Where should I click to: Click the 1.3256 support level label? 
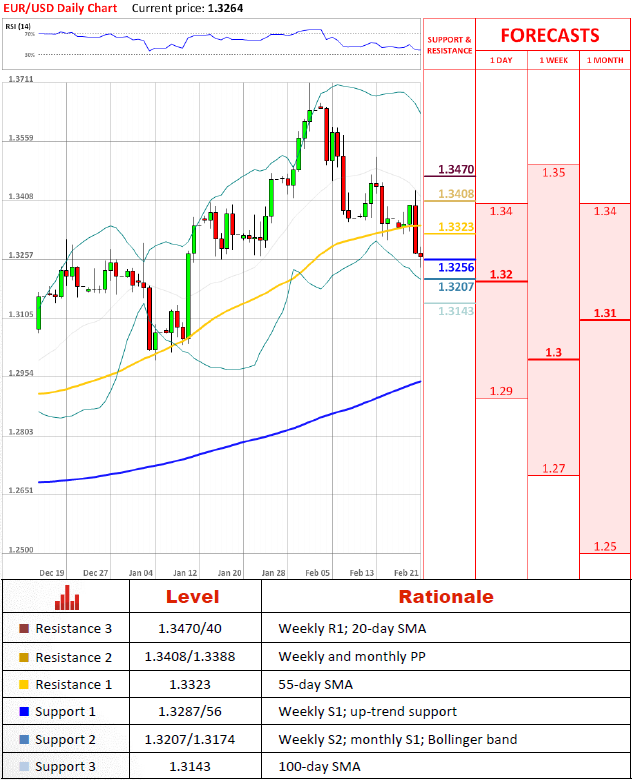pyautogui.click(x=456, y=267)
